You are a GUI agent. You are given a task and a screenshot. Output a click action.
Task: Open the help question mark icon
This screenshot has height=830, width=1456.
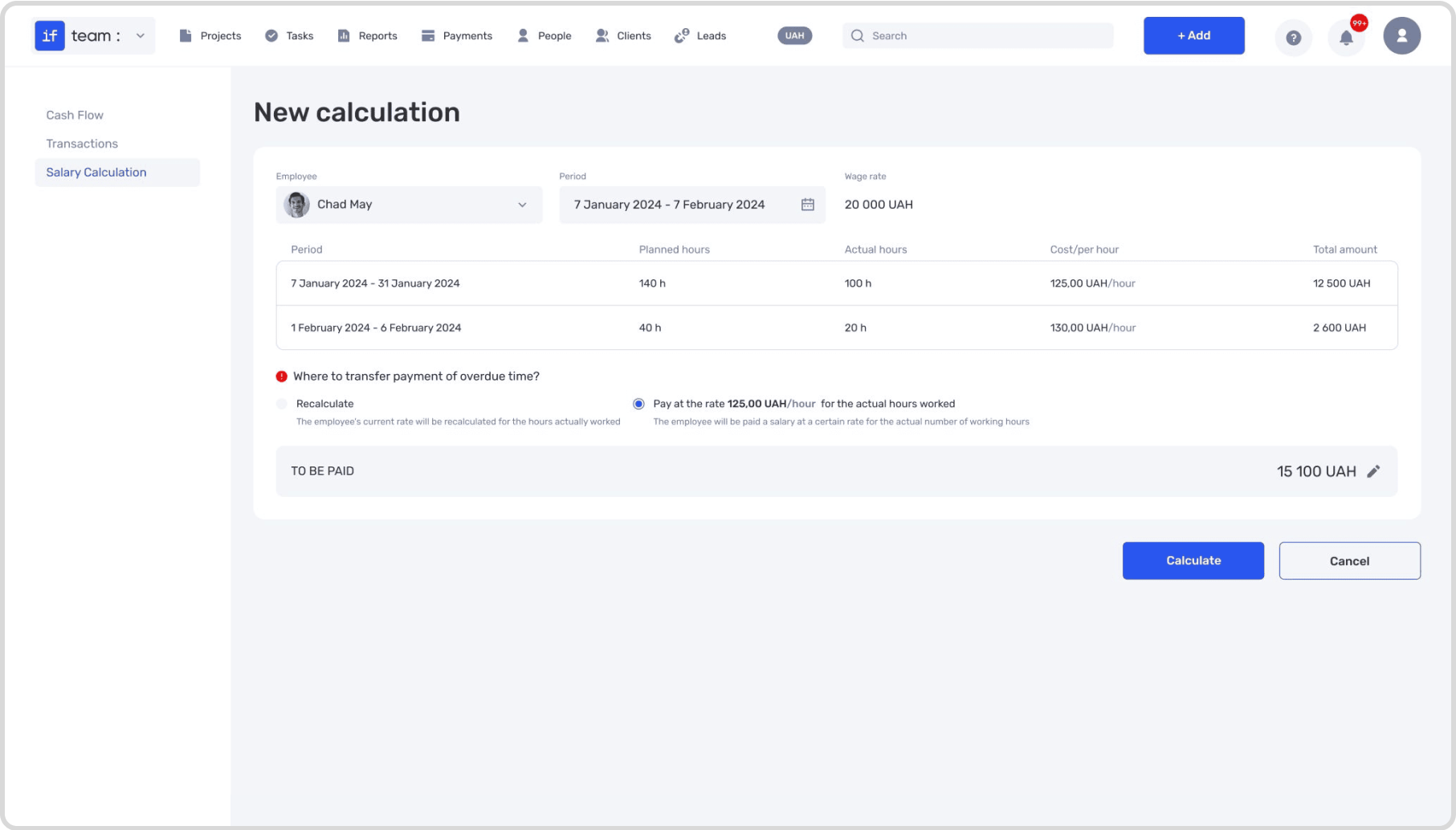point(1293,37)
